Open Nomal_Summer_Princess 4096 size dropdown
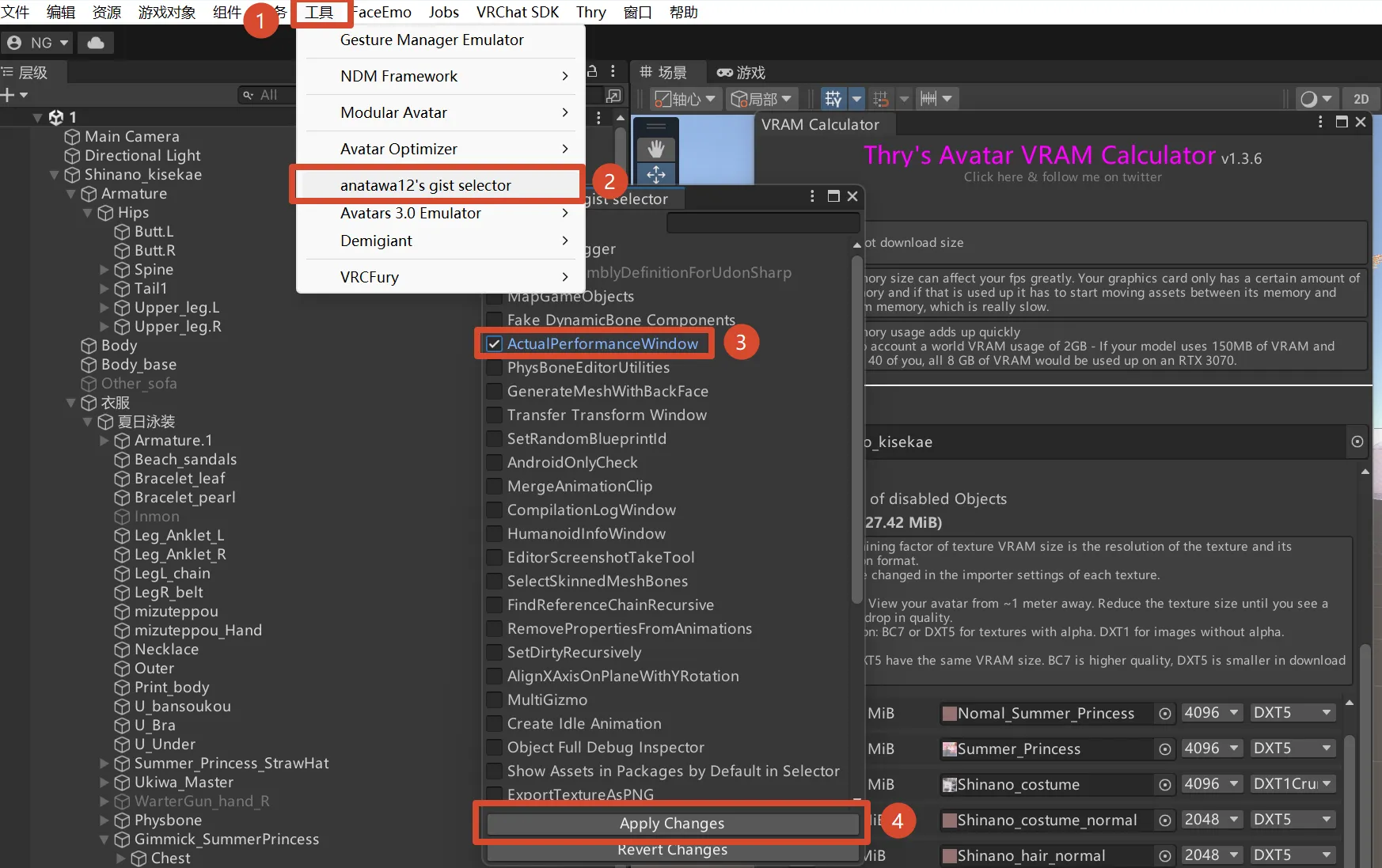1382x868 pixels. (x=1211, y=713)
